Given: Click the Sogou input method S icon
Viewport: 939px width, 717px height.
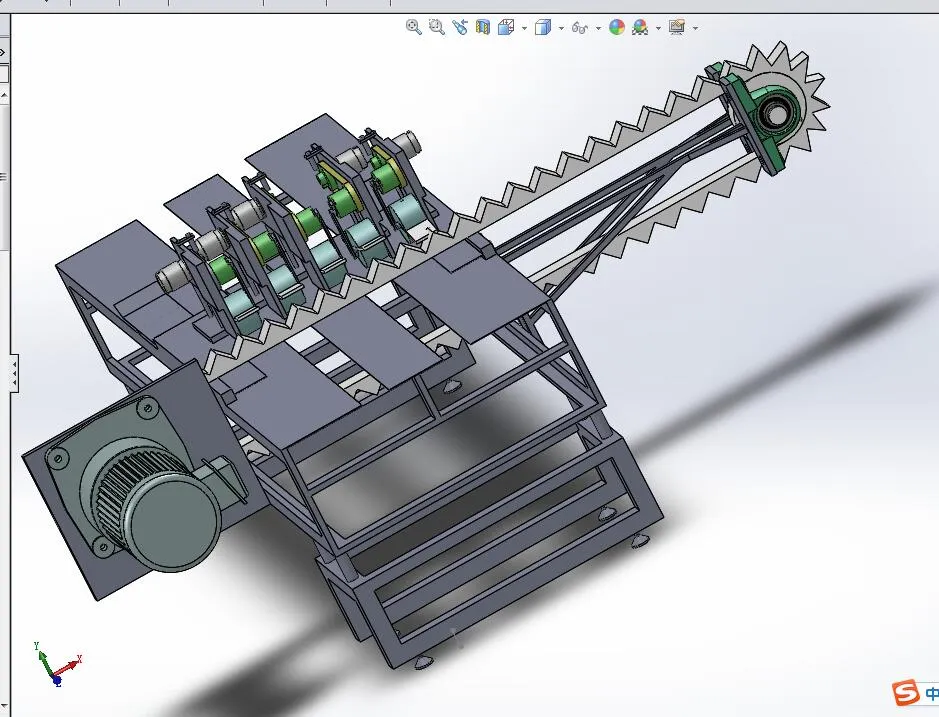Looking at the screenshot, I should 905,692.
